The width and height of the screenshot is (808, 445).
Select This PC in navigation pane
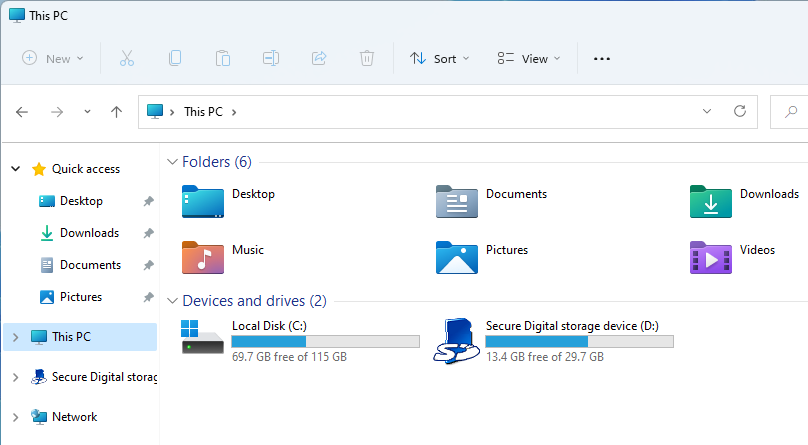coord(80,337)
